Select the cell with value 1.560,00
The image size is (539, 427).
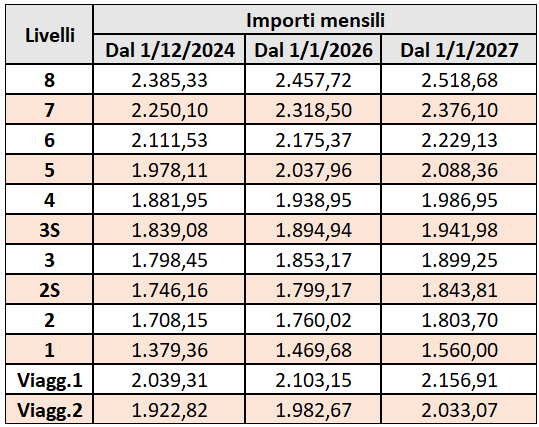pos(459,349)
